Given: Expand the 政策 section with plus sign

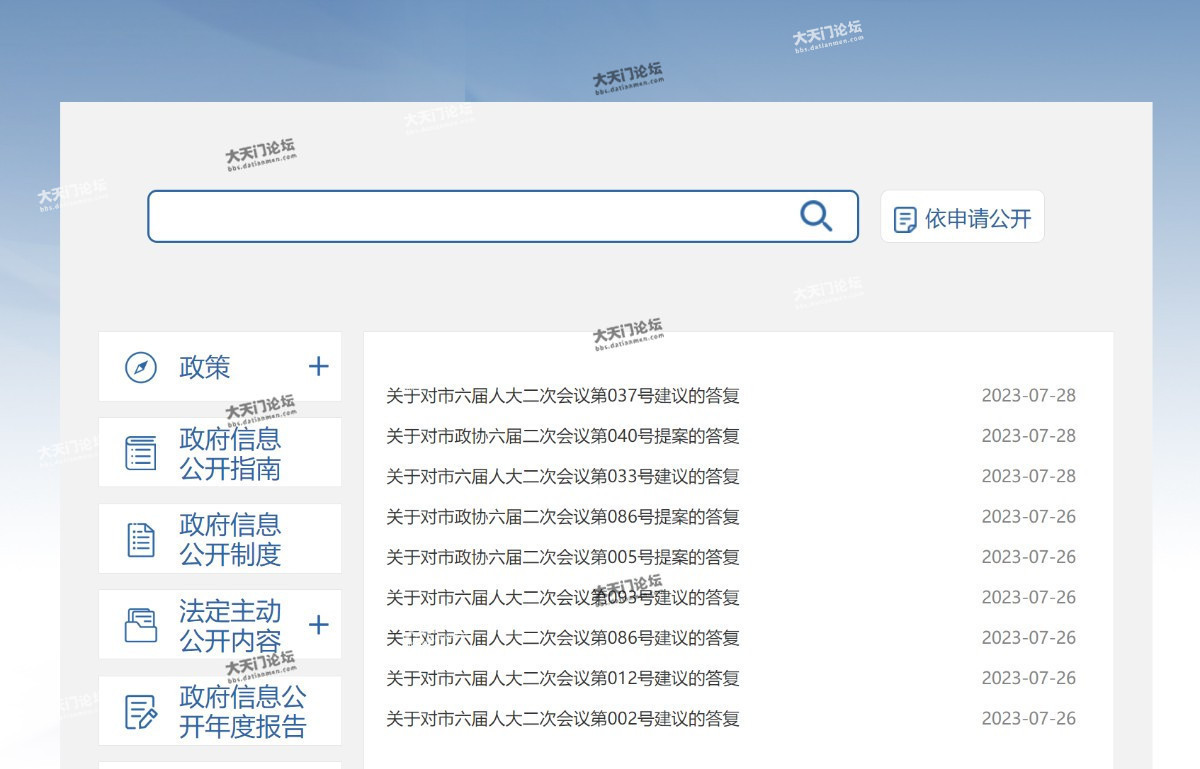Looking at the screenshot, I should coord(318,367).
